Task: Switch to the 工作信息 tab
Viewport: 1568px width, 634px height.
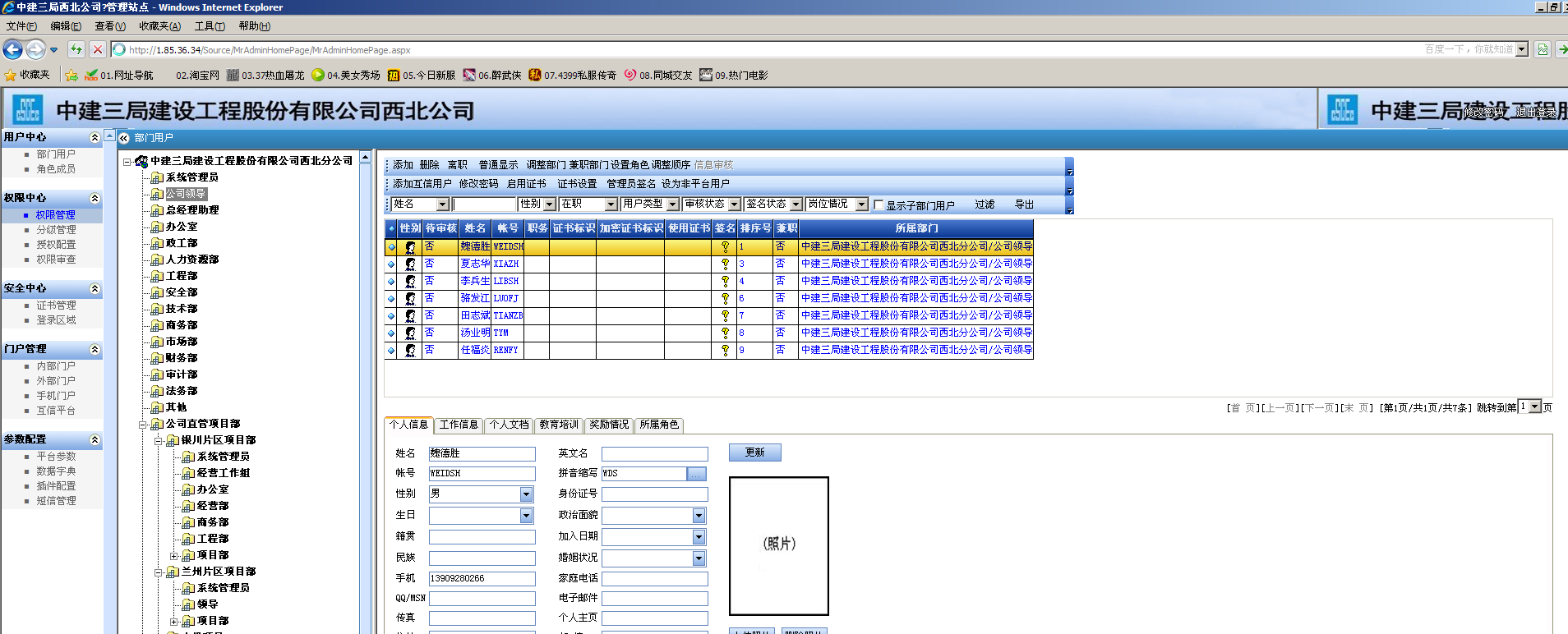Action: (459, 425)
